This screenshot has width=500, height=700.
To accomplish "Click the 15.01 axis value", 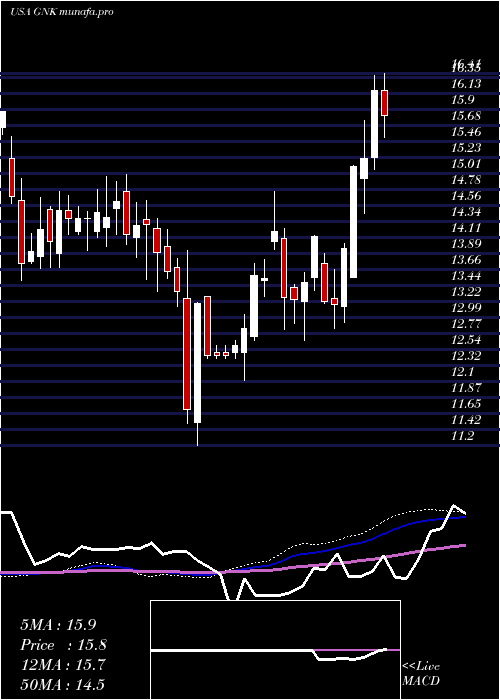I will click(466, 164).
